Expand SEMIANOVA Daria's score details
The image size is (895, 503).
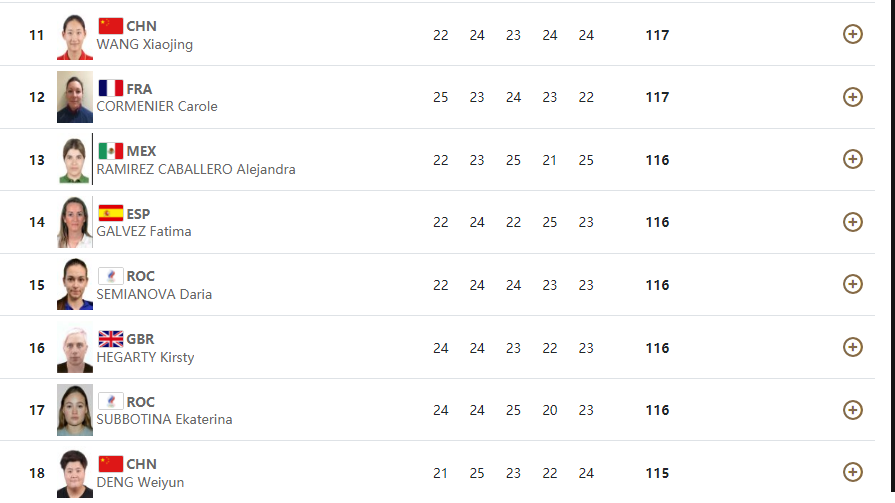(x=852, y=284)
